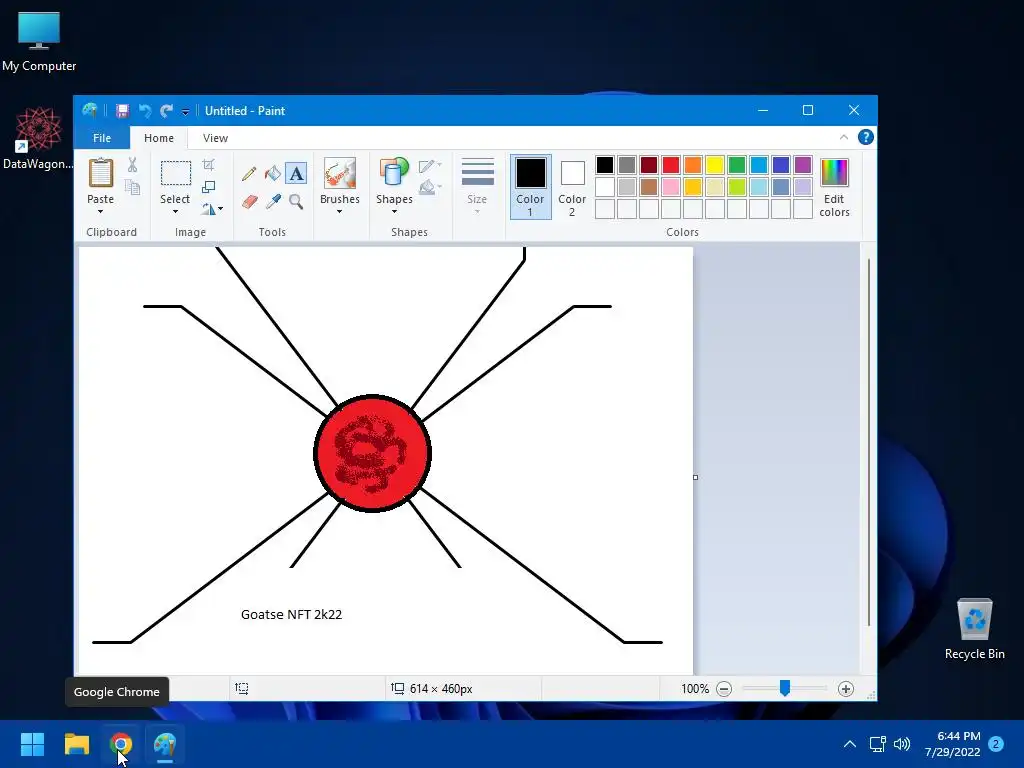Select the DataWagon desktop shortcut

38,138
